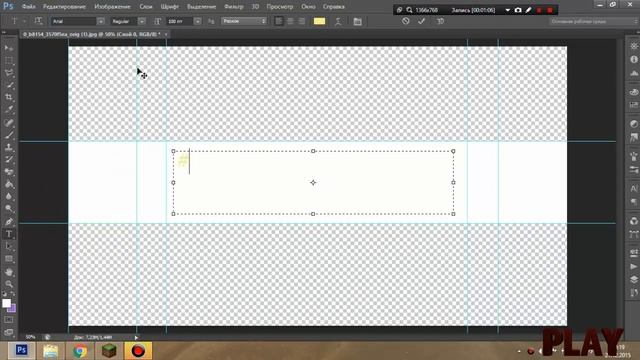Click the foreground color swatch
This screenshot has height=360, width=640.
click(x=6, y=303)
